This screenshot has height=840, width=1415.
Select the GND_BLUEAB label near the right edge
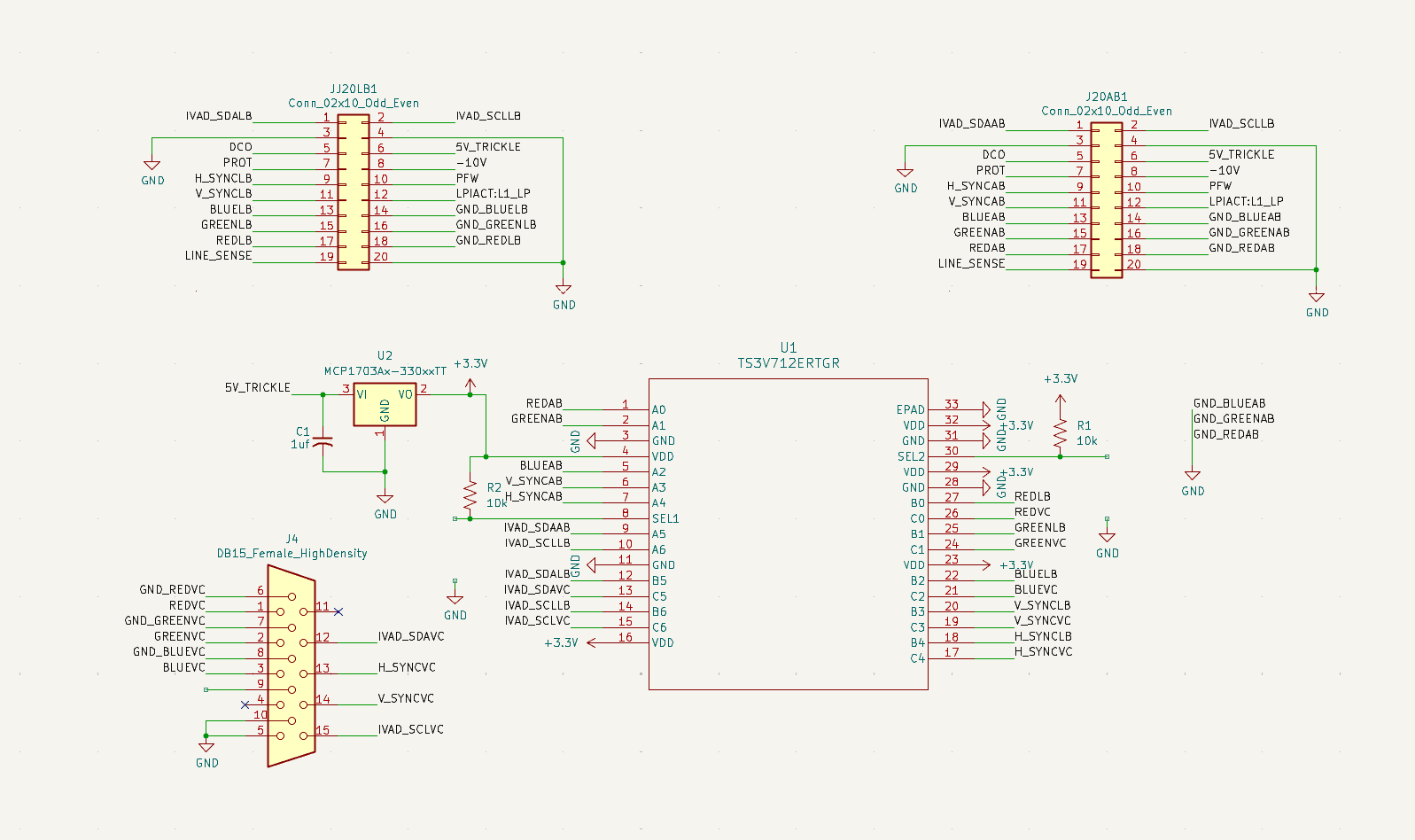[1229, 403]
